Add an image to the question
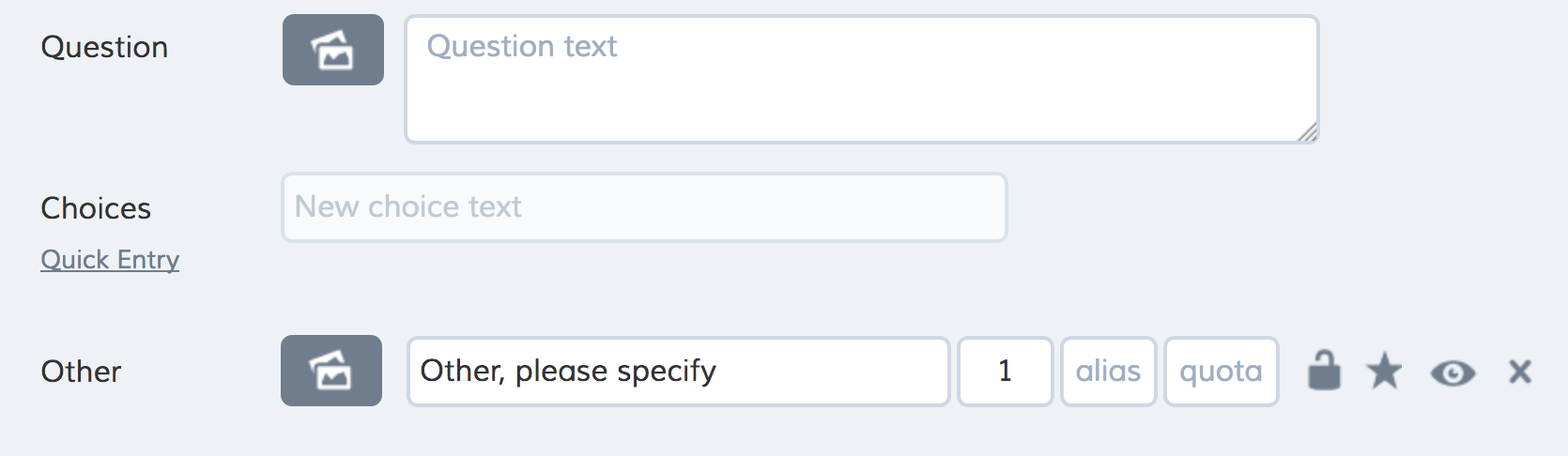The height and width of the screenshot is (456, 1568). [332, 50]
